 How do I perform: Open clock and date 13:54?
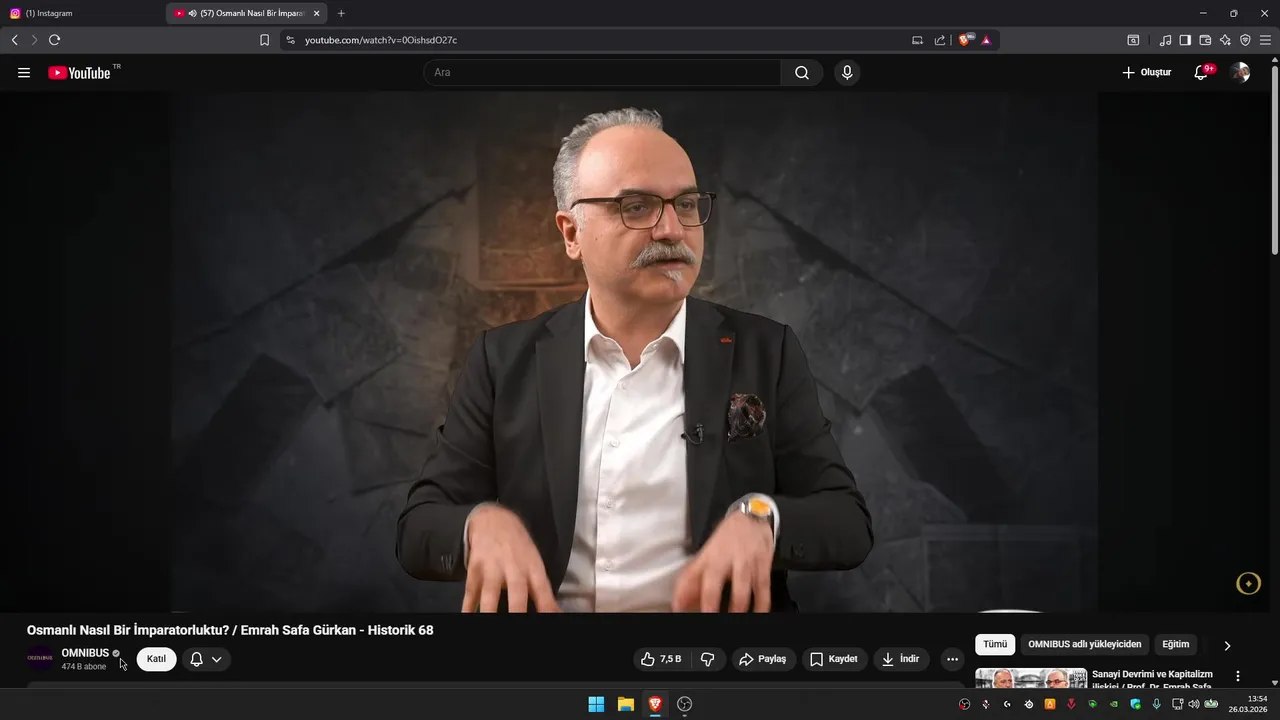[1250, 704]
